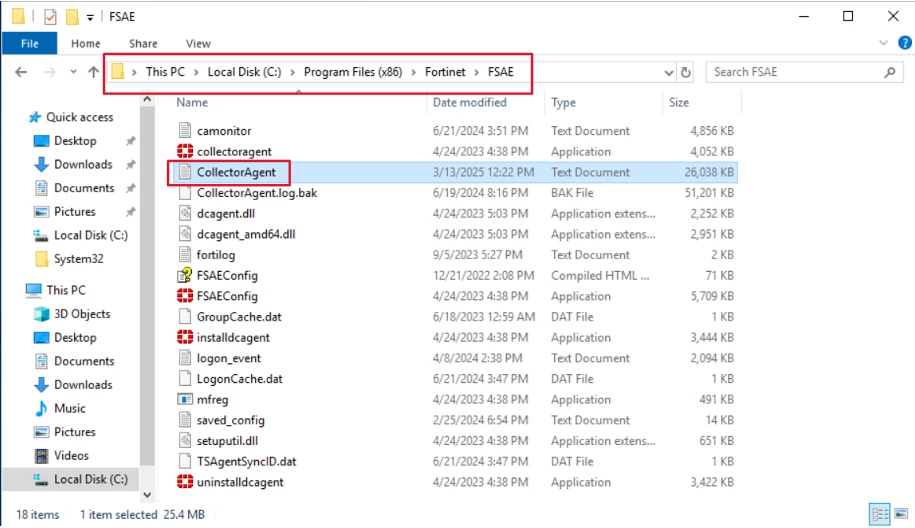Click the Local Disk (C:) breadcrumb
Image resolution: width=915 pixels, height=528 pixels.
click(244, 72)
